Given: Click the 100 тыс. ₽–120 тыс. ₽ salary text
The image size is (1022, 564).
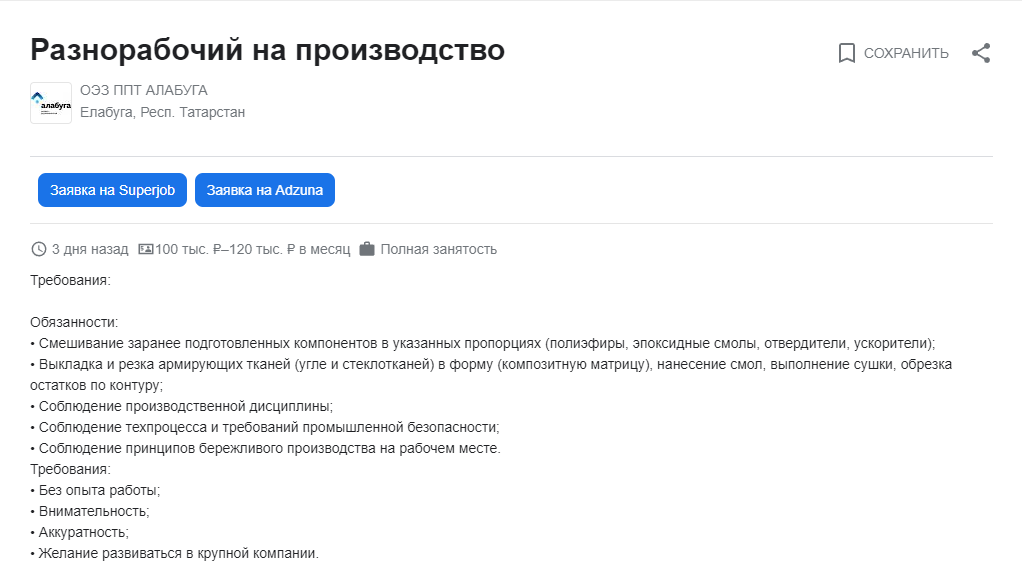Looking at the screenshot, I should (x=253, y=249).
